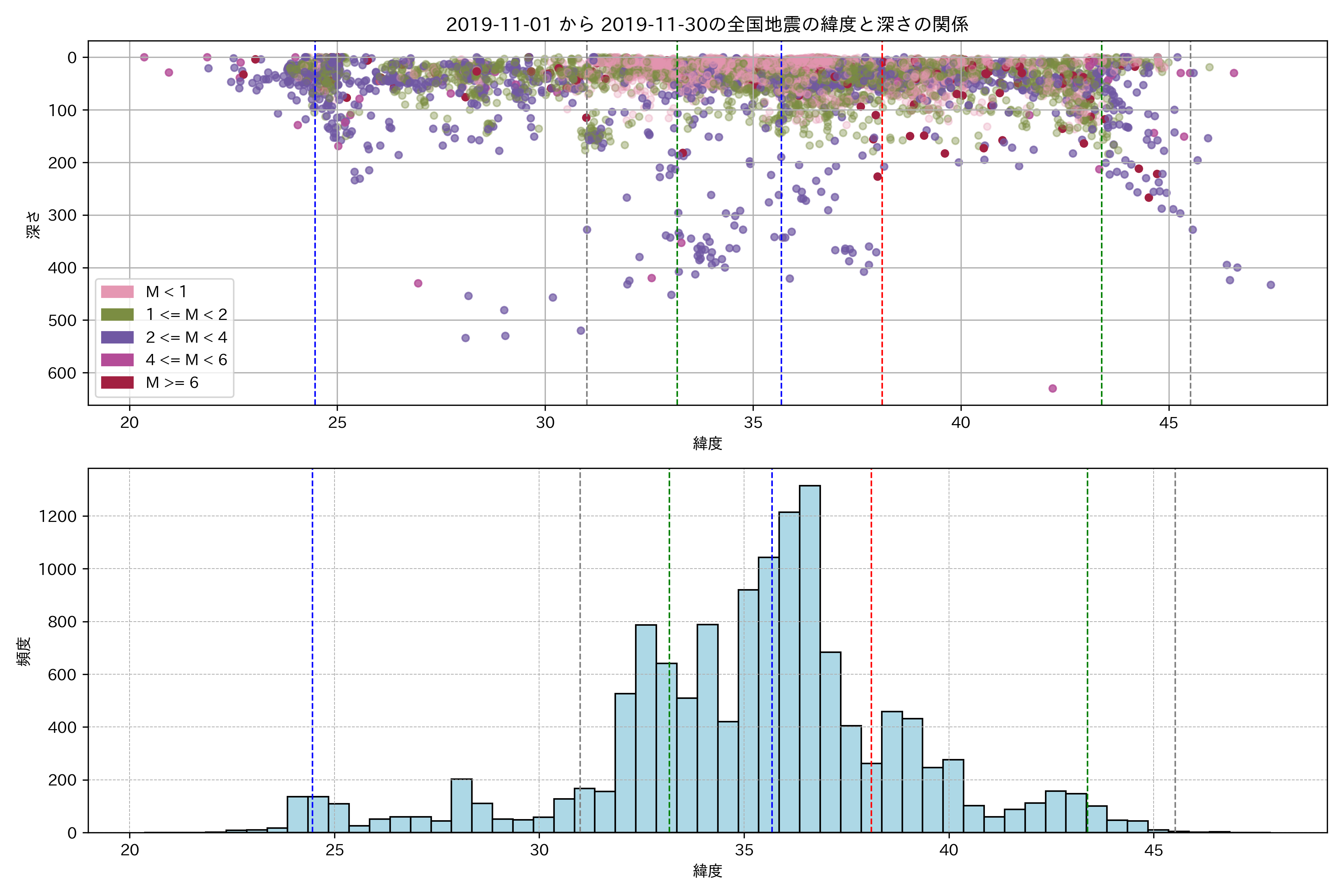Select the purple 2 <= M < 4 legend swatch
Viewport: 1344px width, 896px height.
pos(117,337)
